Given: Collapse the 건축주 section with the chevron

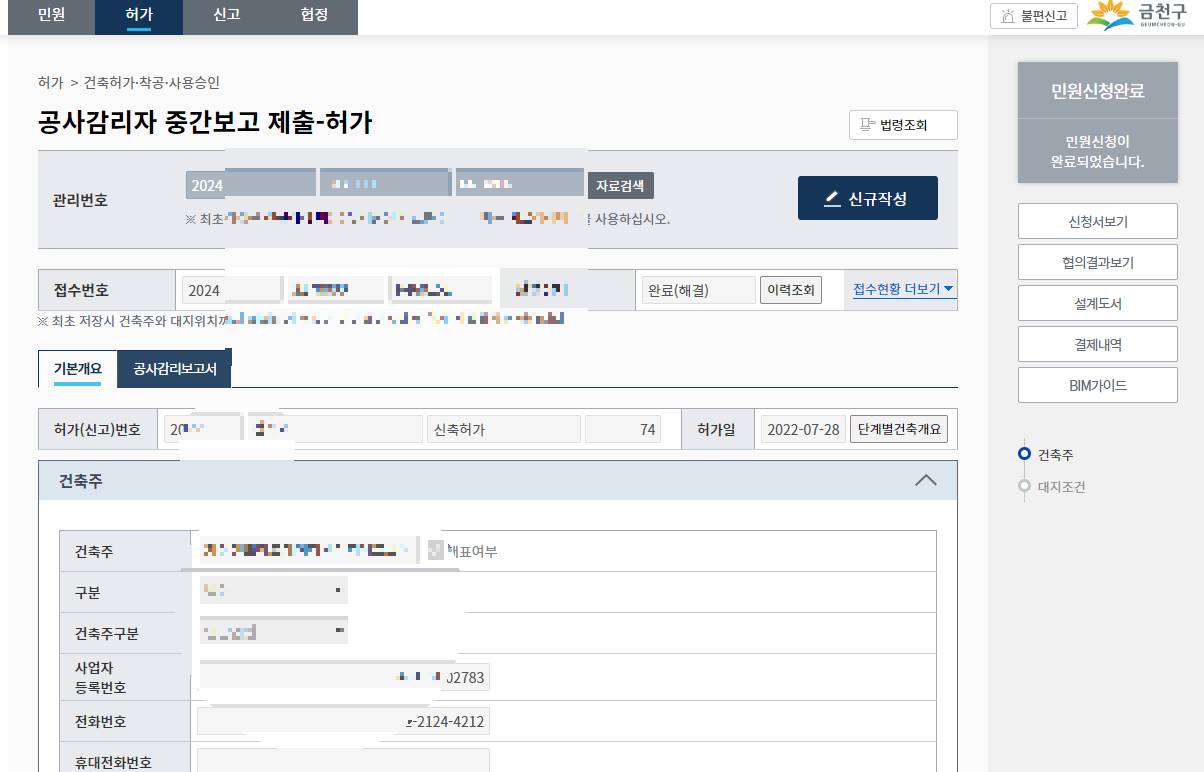Looking at the screenshot, I should click(925, 480).
